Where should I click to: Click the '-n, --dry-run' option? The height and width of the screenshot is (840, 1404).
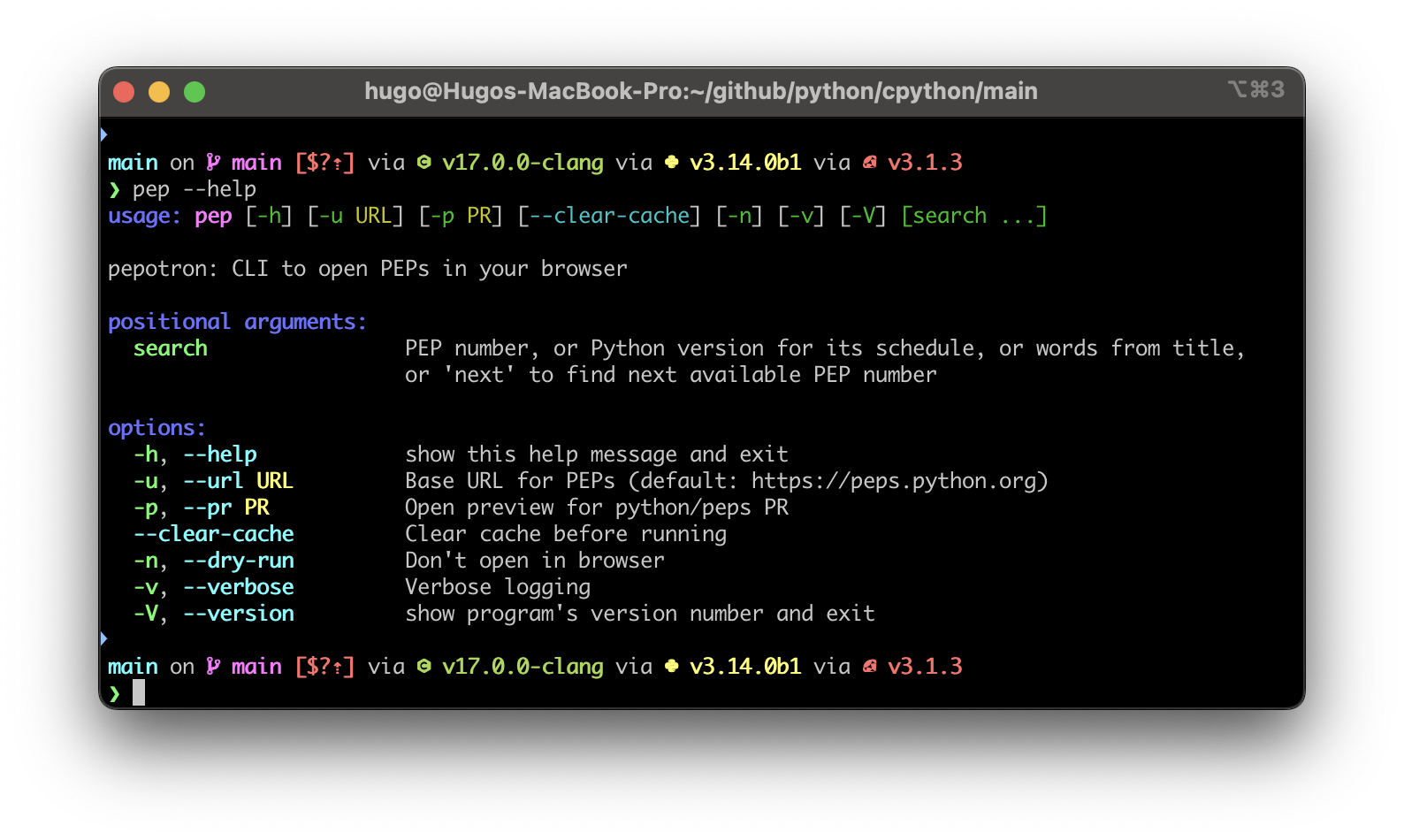tap(214, 561)
